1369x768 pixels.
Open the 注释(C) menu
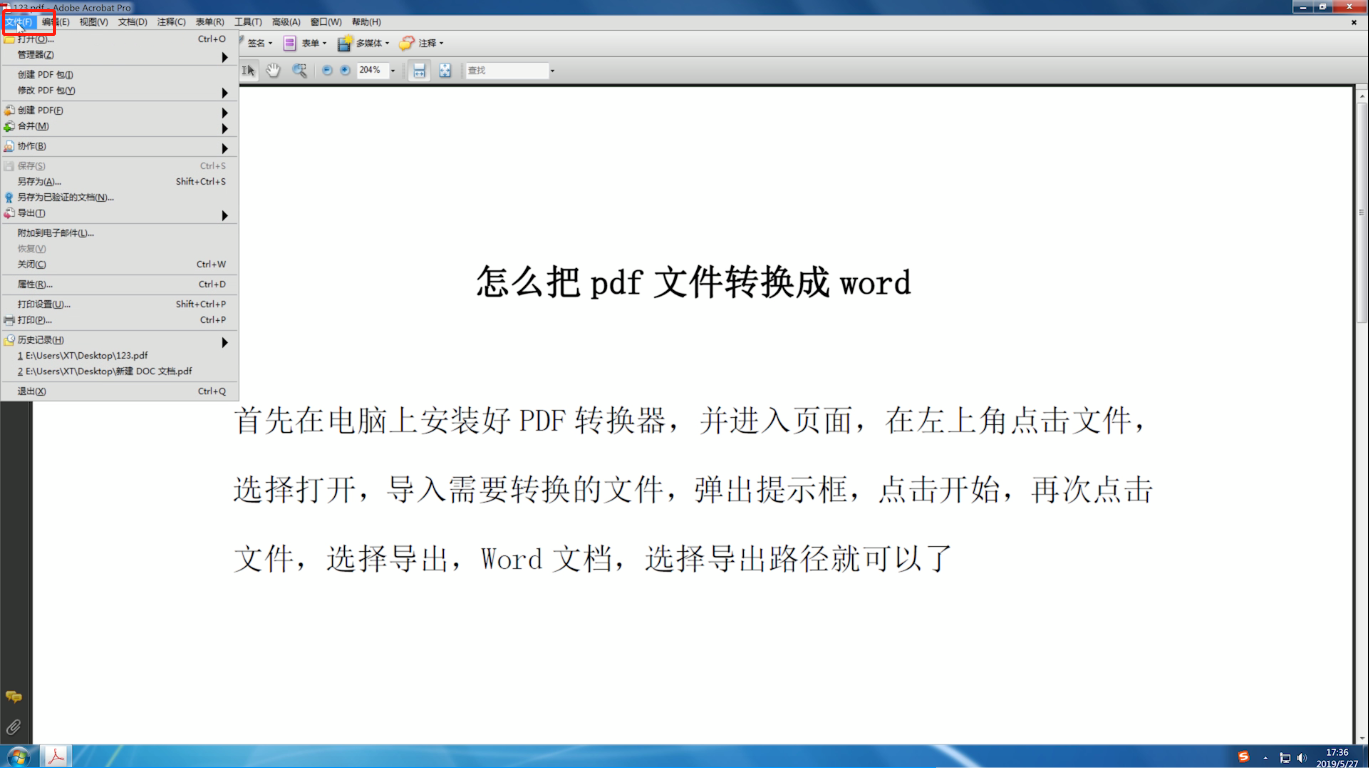pyautogui.click(x=171, y=22)
